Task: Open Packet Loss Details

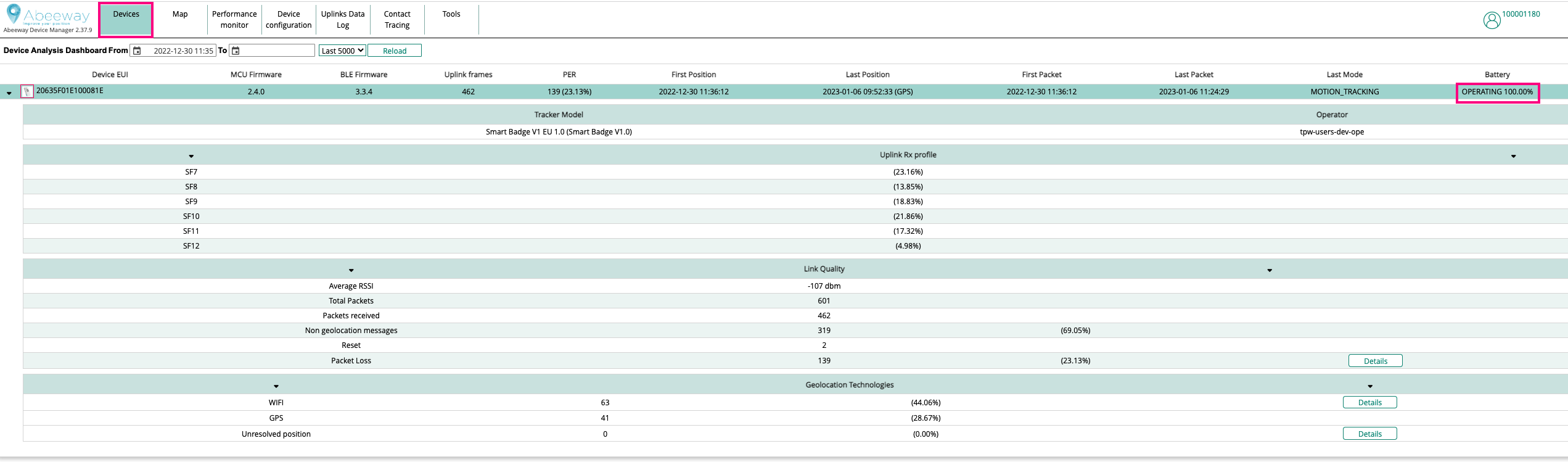Action: pyautogui.click(x=1375, y=361)
